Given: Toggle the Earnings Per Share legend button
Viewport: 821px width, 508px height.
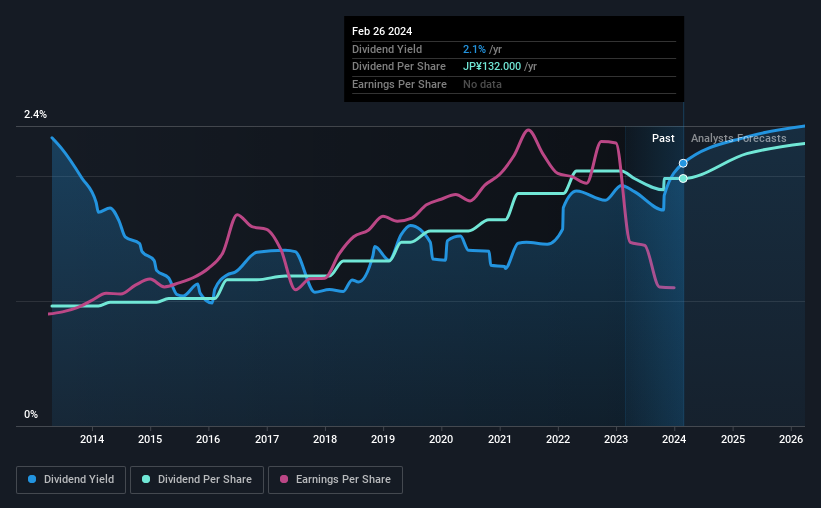Looking at the screenshot, I should click(335, 479).
